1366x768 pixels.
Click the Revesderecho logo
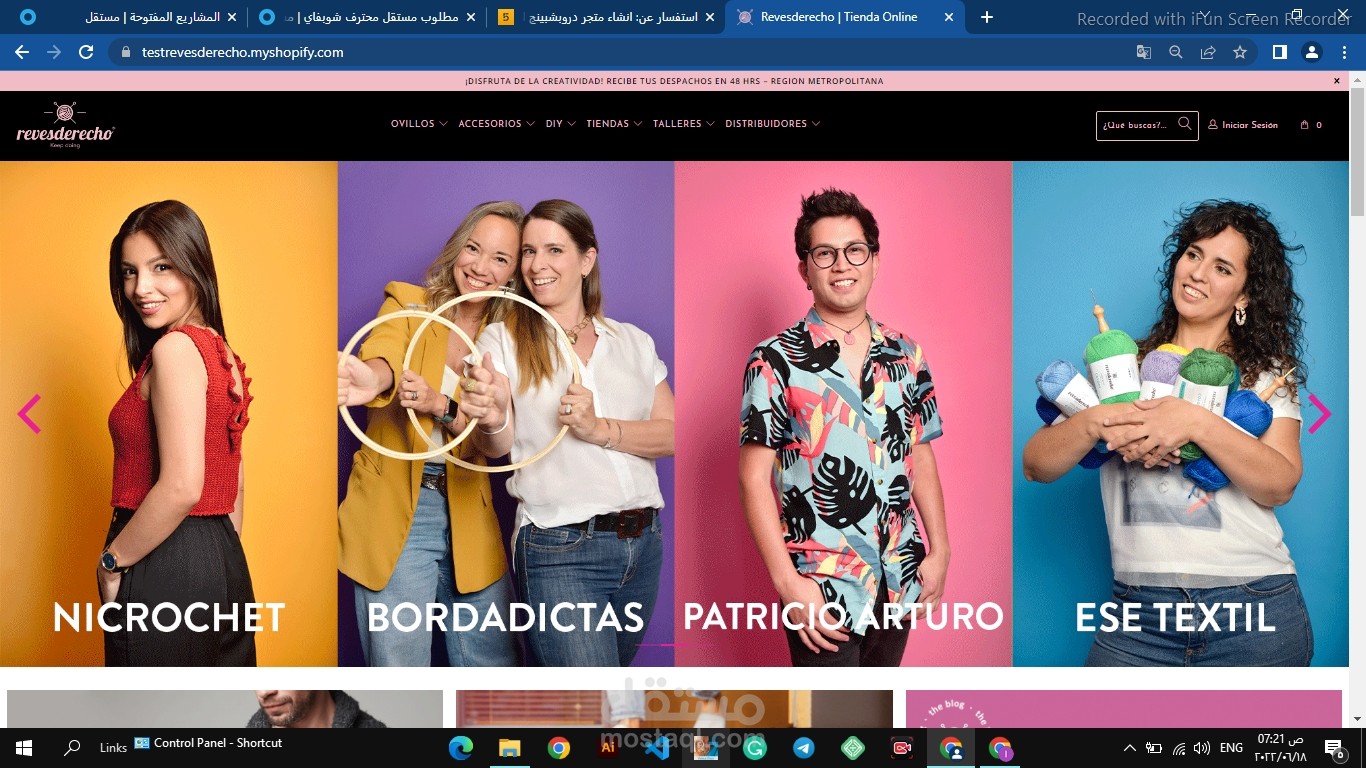coord(65,125)
